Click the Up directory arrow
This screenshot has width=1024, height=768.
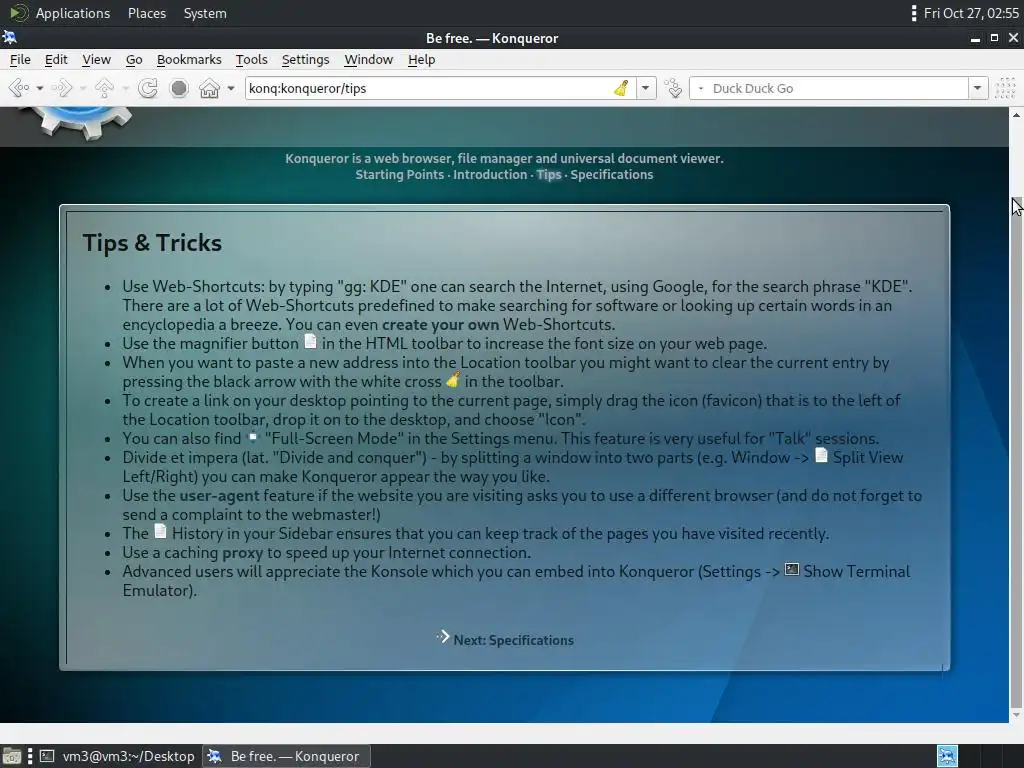tap(104, 88)
